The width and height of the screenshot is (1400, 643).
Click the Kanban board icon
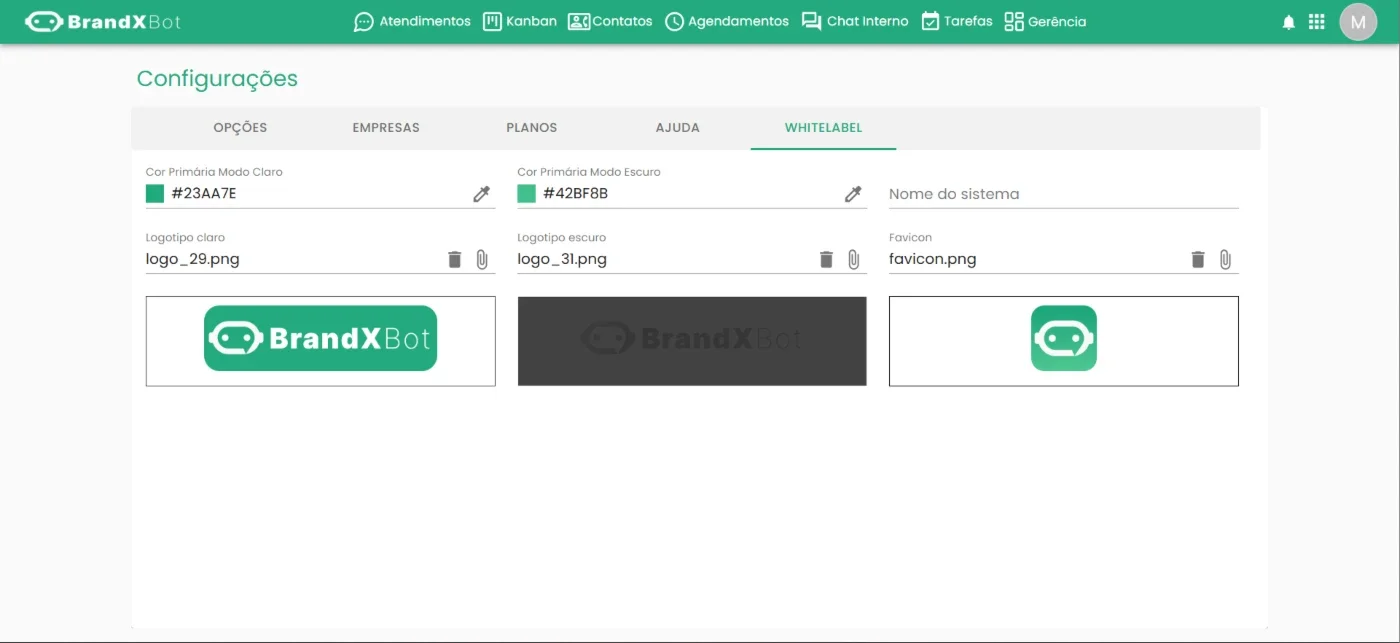[x=492, y=21]
